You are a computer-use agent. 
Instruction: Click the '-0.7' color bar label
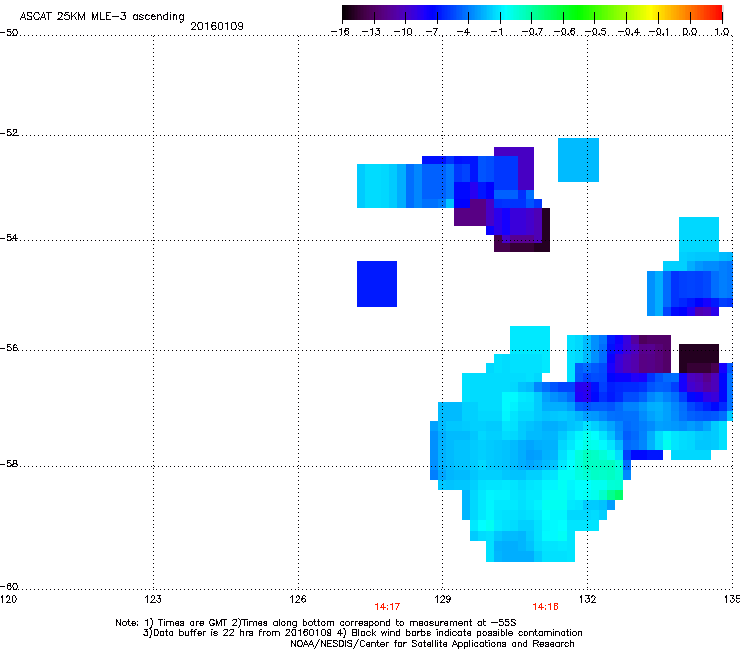pos(532,32)
